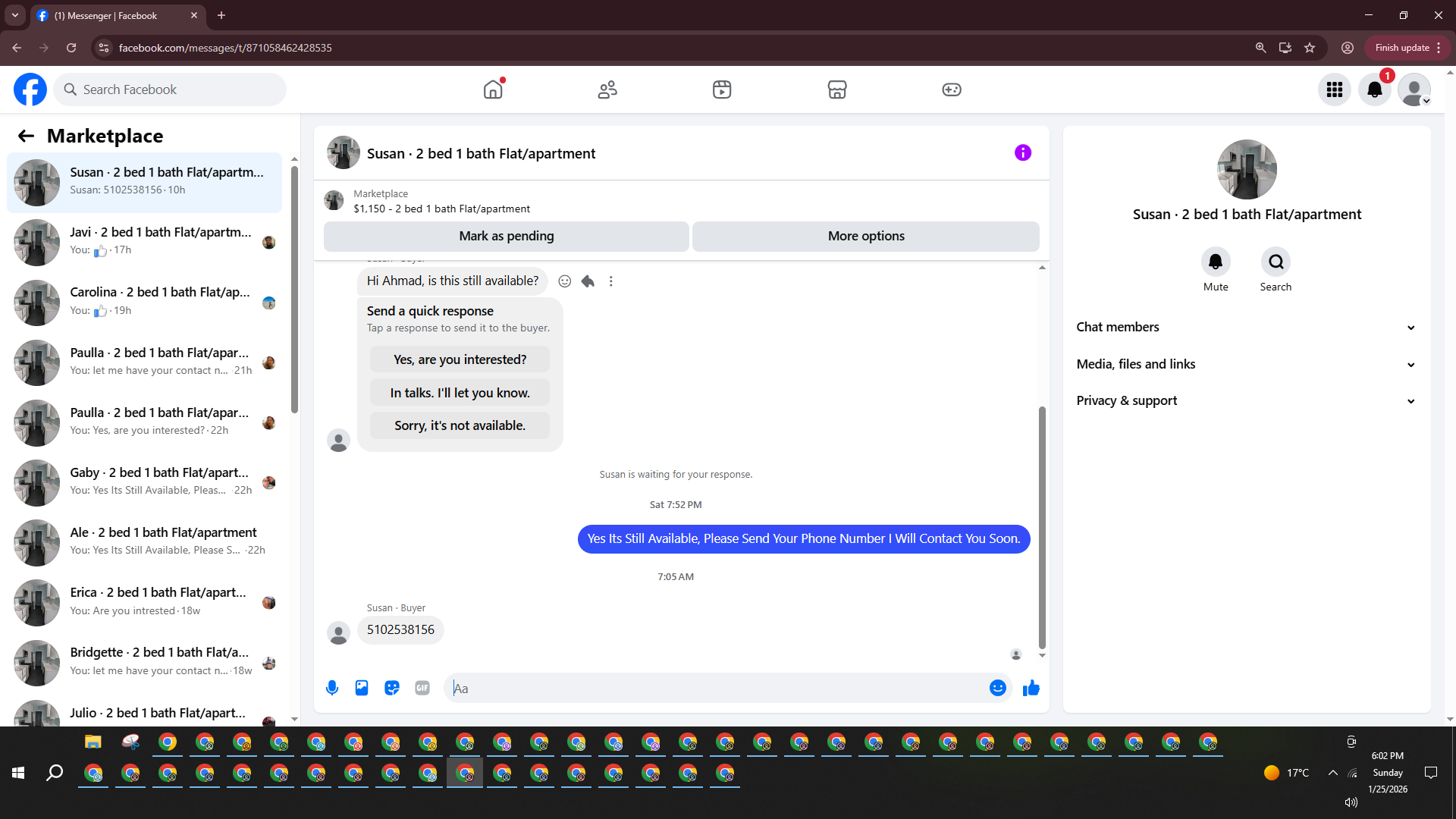Click More options button
Screen dimensions: 1456x819
[866, 236]
